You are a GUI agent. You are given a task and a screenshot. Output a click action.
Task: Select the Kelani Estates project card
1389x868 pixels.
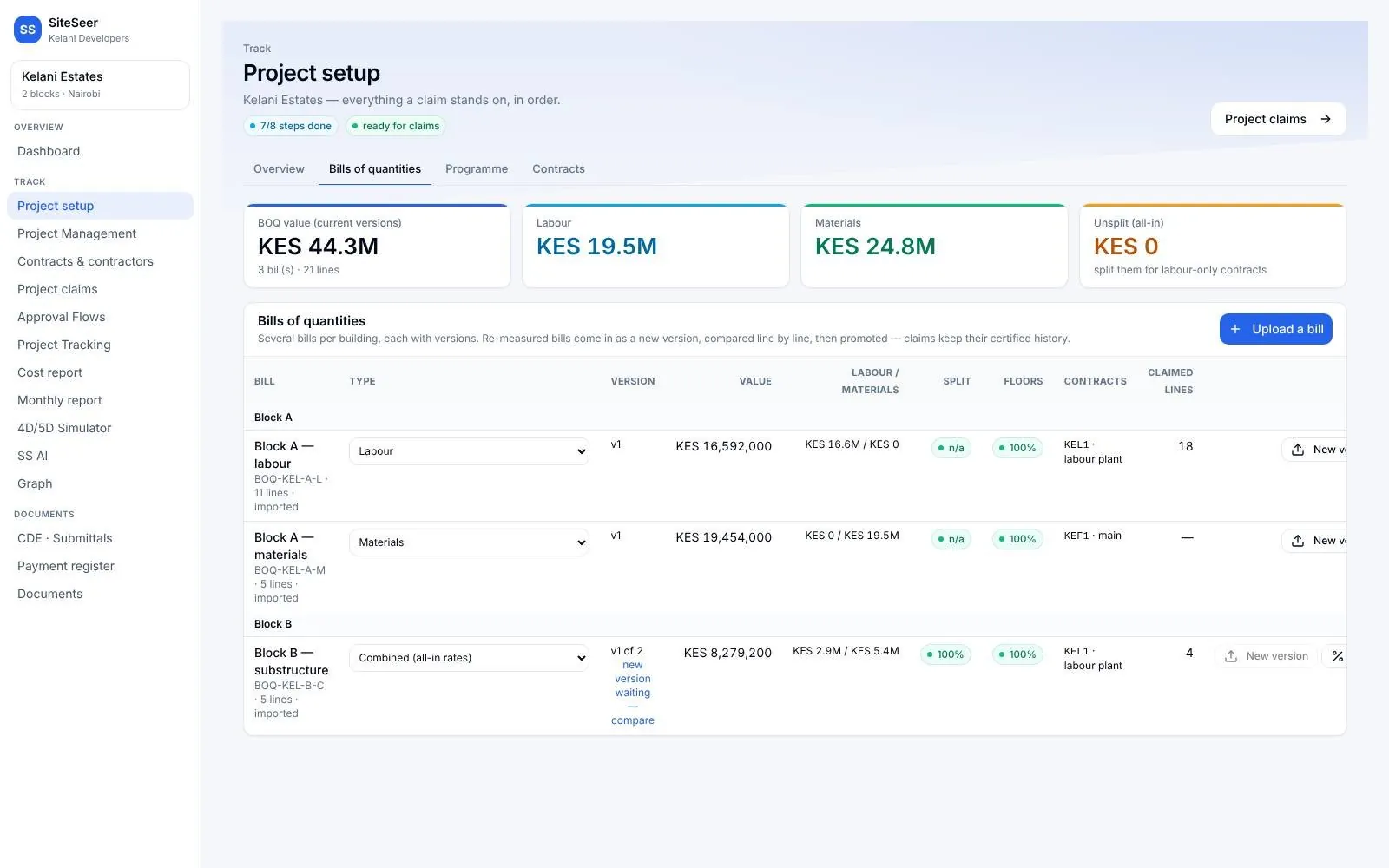click(x=100, y=85)
